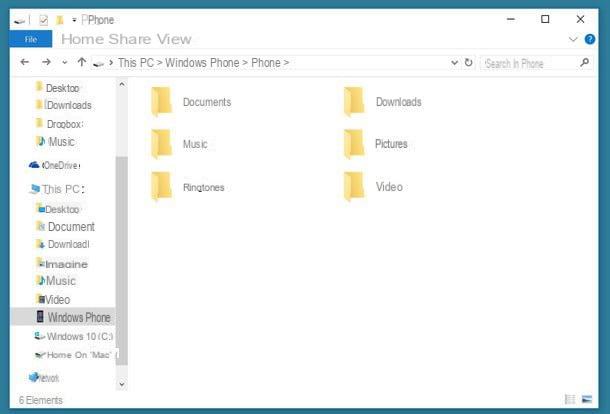Click the search magnifier icon

coord(584,63)
